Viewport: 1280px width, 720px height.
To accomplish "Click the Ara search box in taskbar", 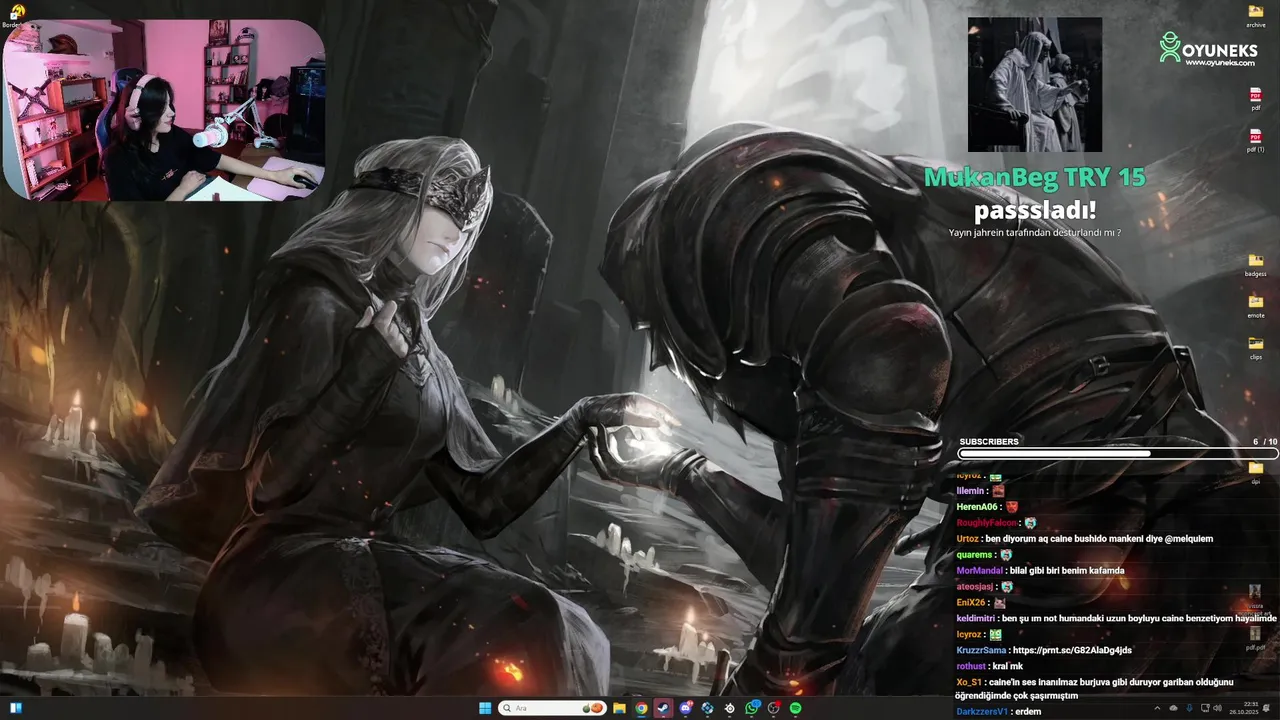I will pyautogui.click(x=552, y=708).
